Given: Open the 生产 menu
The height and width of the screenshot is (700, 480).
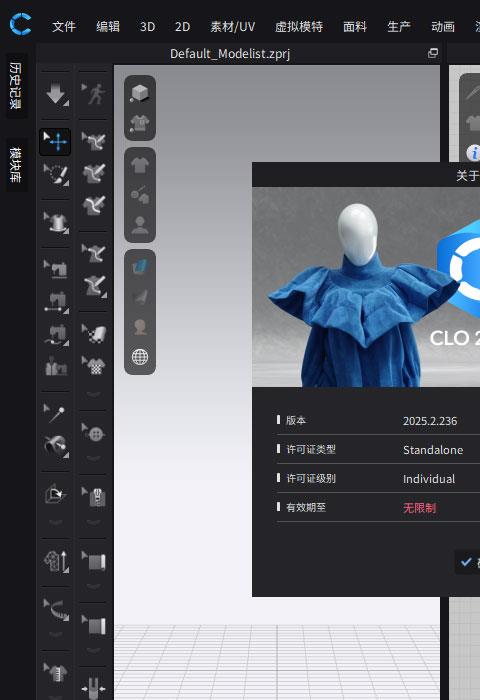Looking at the screenshot, I should click(x=399, y=27).
